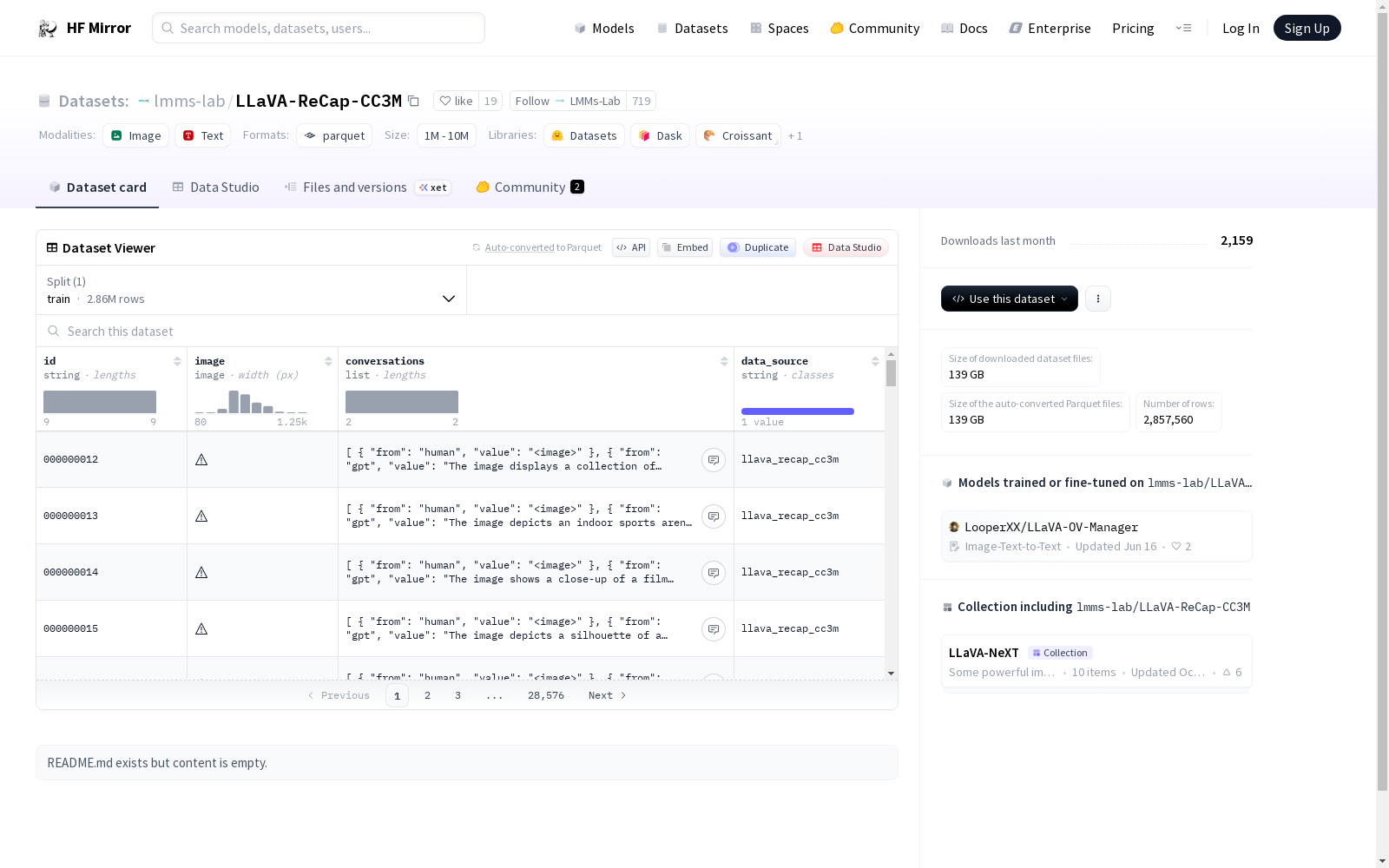Go to Spaces in the top navigation
The height and width of the screenshot is (868, 1389).
[x=780, y=29]
